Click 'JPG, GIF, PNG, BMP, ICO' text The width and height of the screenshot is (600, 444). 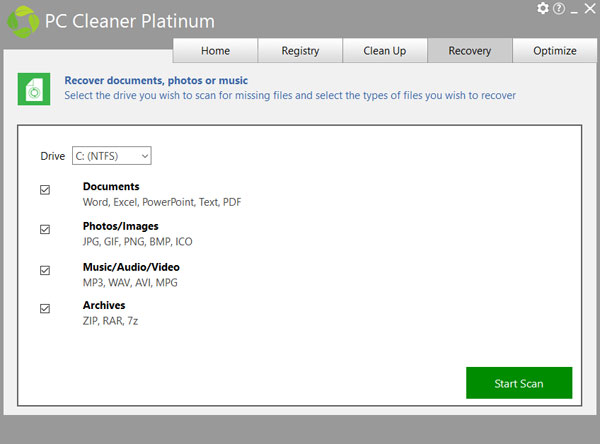pos(137,242)
